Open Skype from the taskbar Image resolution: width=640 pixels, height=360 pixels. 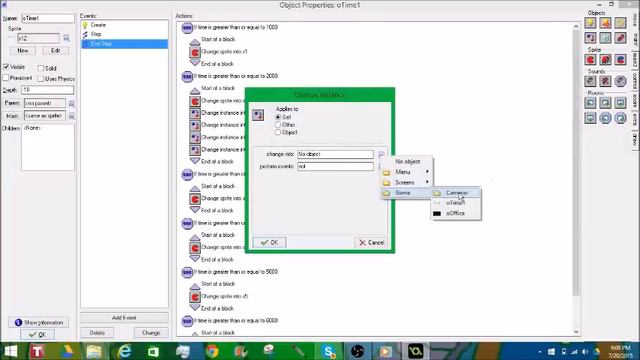[328, 351]
